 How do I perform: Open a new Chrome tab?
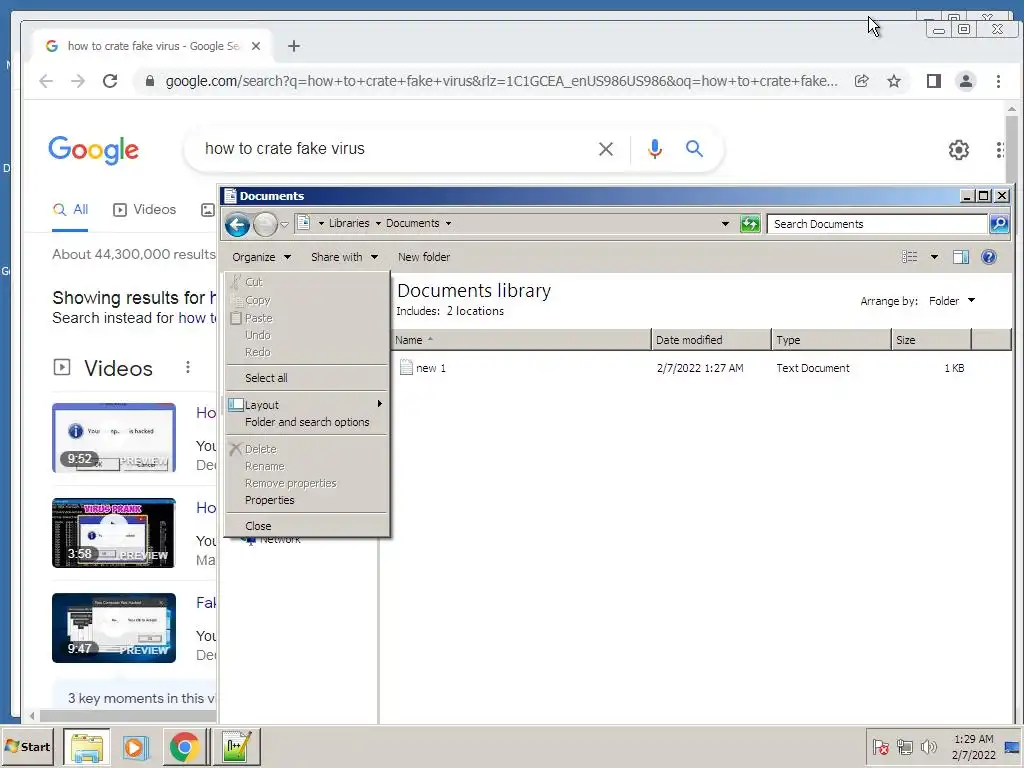click(294, 46)
